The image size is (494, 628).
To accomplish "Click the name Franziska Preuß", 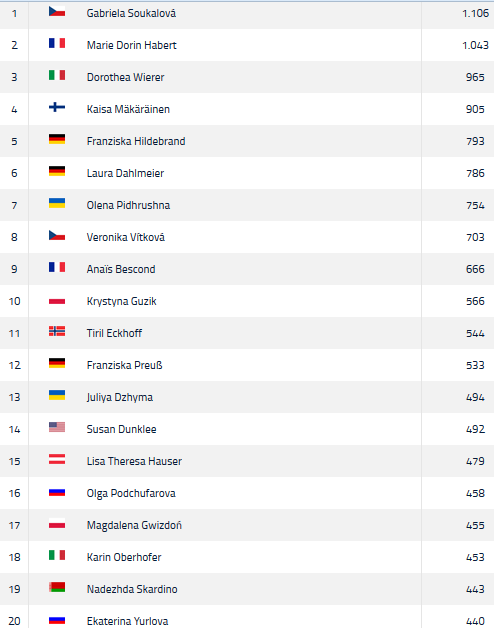I will pyautogui.click(x=124, y=365).
